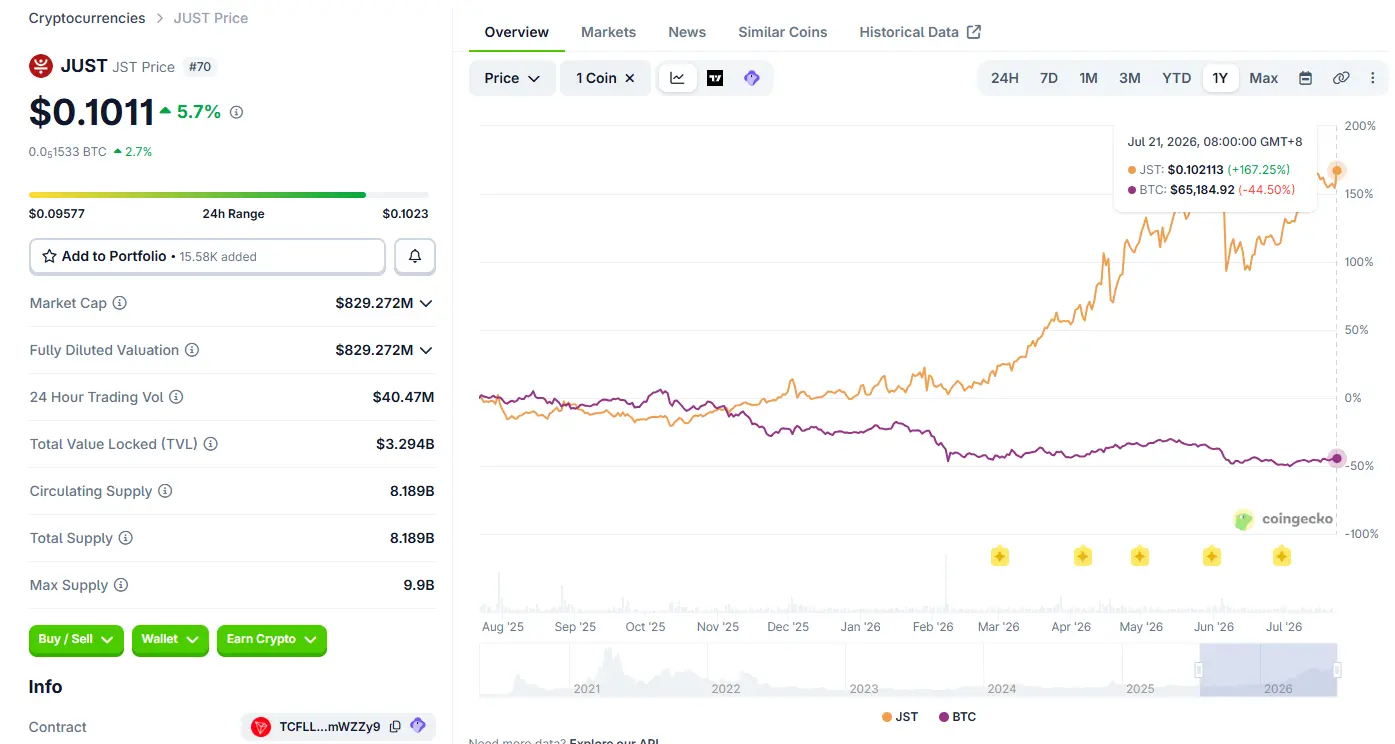Click the May '26 news marker
This screenshot has width=1395, height=744.
pos(1140,556)
